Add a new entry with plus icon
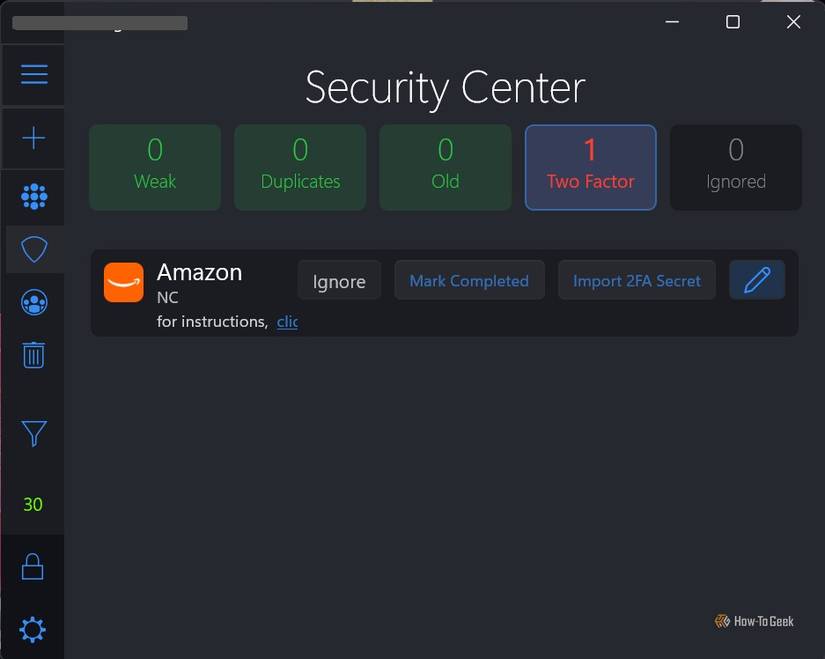 click(x=34, y=138)
